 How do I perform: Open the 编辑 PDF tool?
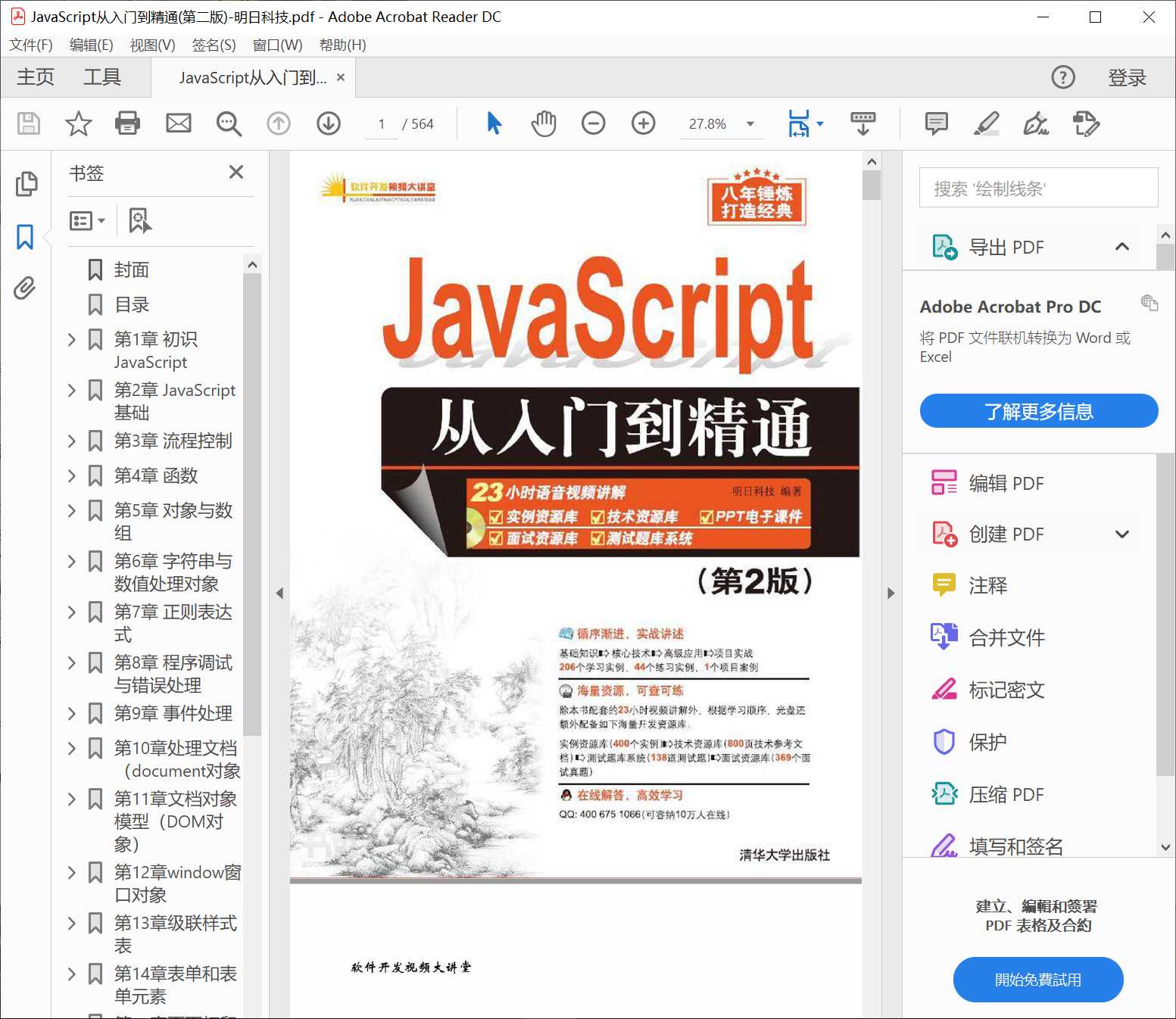987,483
